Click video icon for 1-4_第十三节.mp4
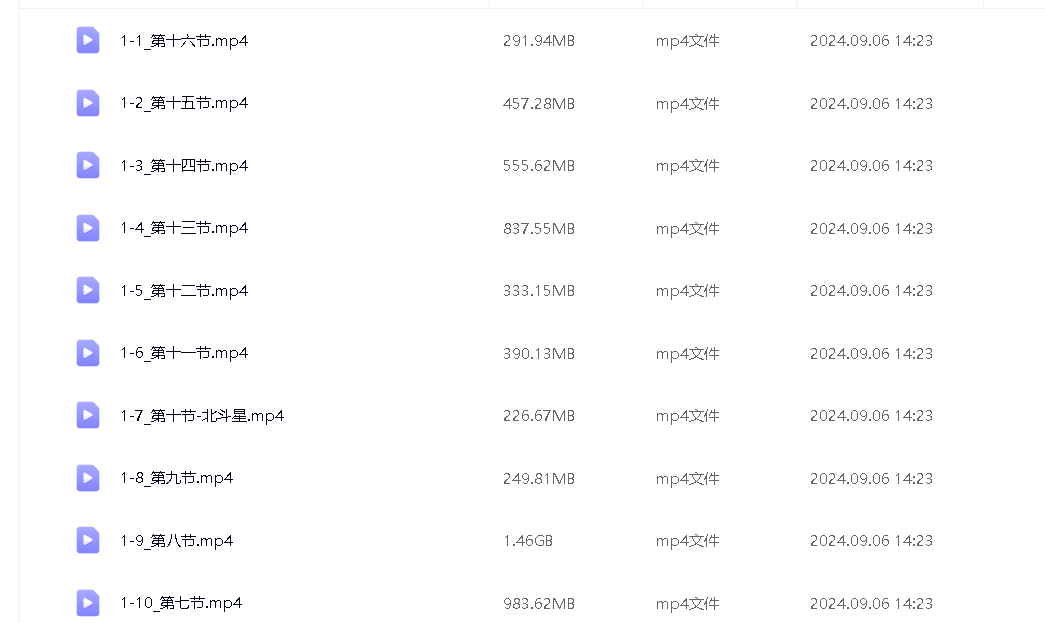Image resolution: width=1045 pixels, height=623 pixels. pyautogui.click(x=88, y=228)
